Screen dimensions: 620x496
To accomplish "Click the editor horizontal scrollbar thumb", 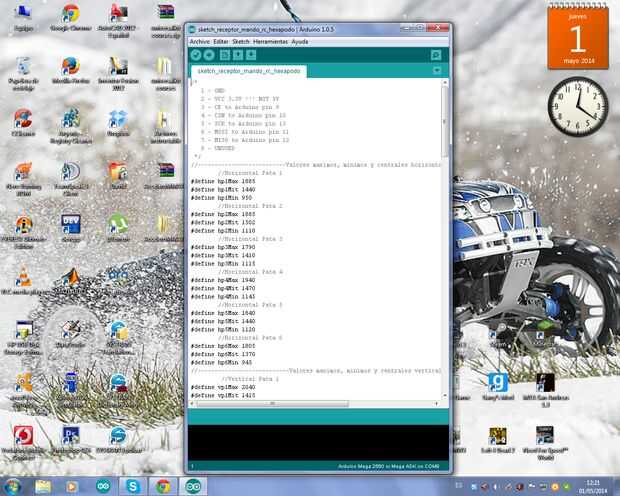I will click(x=273, y=403).
